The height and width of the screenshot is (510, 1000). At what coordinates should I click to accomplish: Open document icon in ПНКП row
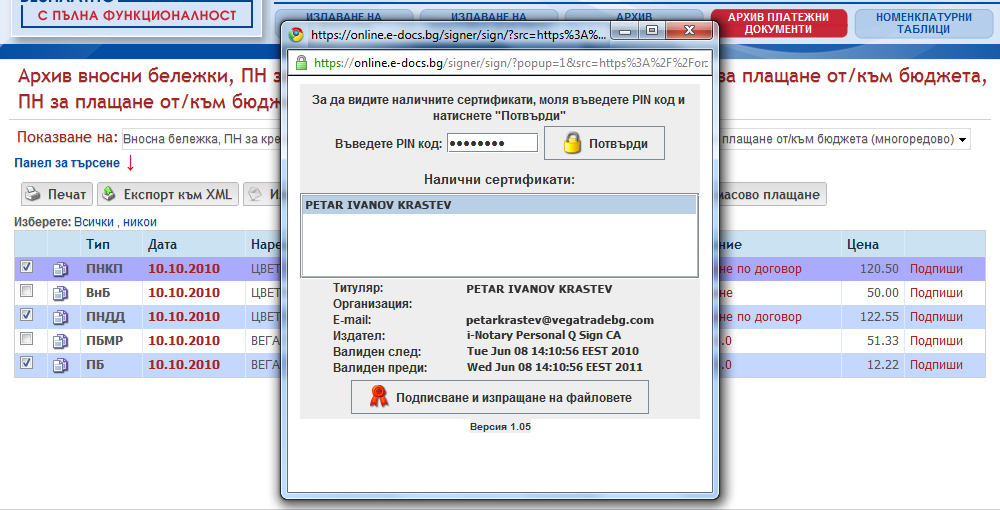click(60, 269)
